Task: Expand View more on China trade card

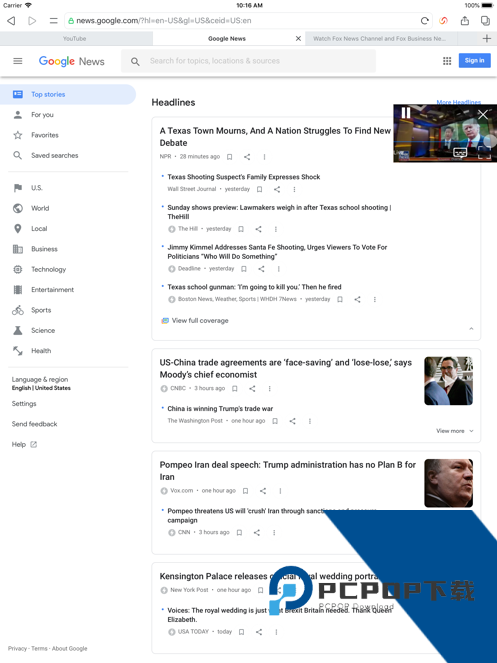Action: click(455, 431)
